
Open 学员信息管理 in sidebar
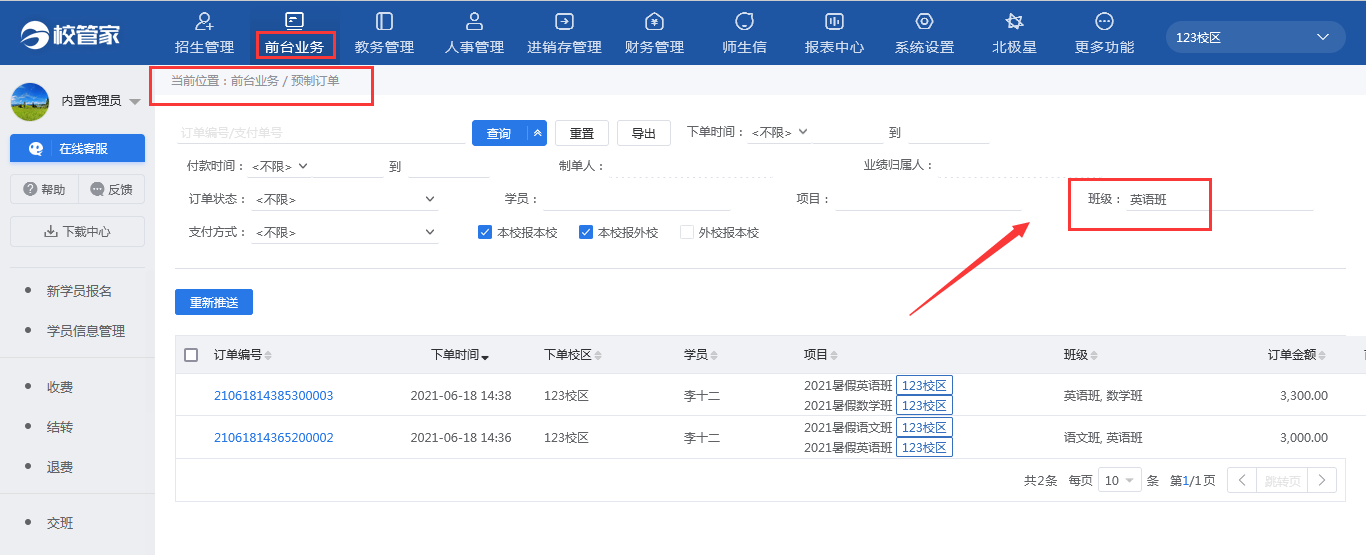pyautogui.click(x=86, y=331)
